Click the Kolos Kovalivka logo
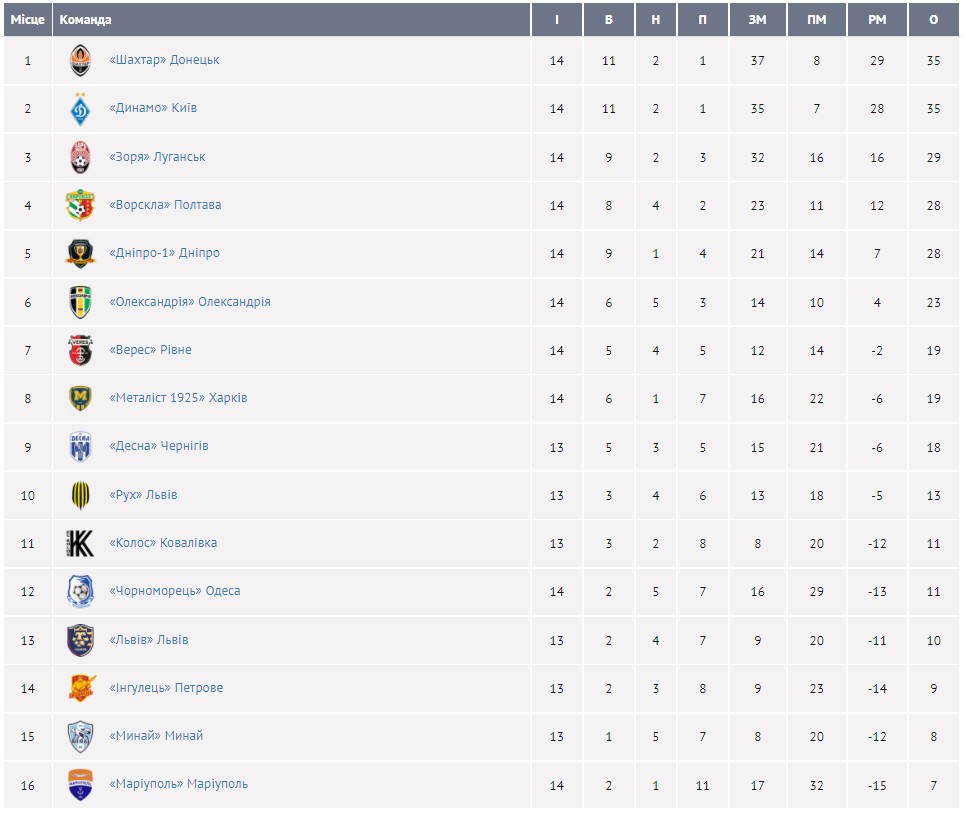 [80, 543]
